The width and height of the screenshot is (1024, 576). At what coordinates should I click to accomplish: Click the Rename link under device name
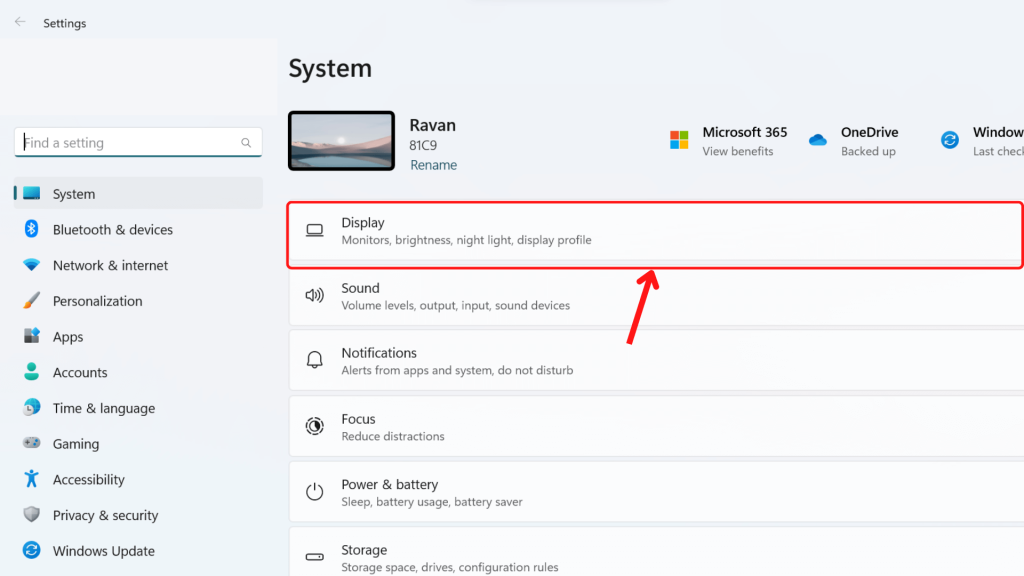click(434, 165)
